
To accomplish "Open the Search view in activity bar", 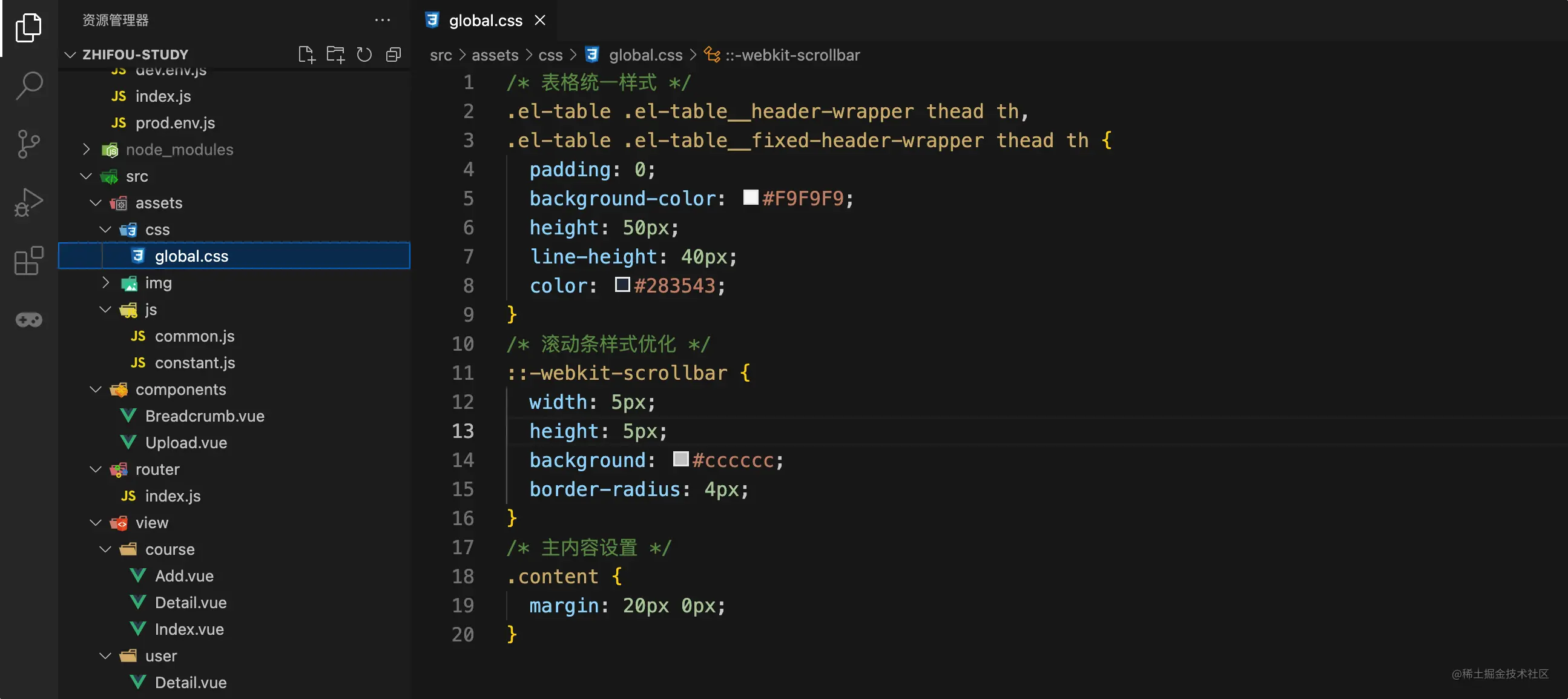I will tap(28, 85).
